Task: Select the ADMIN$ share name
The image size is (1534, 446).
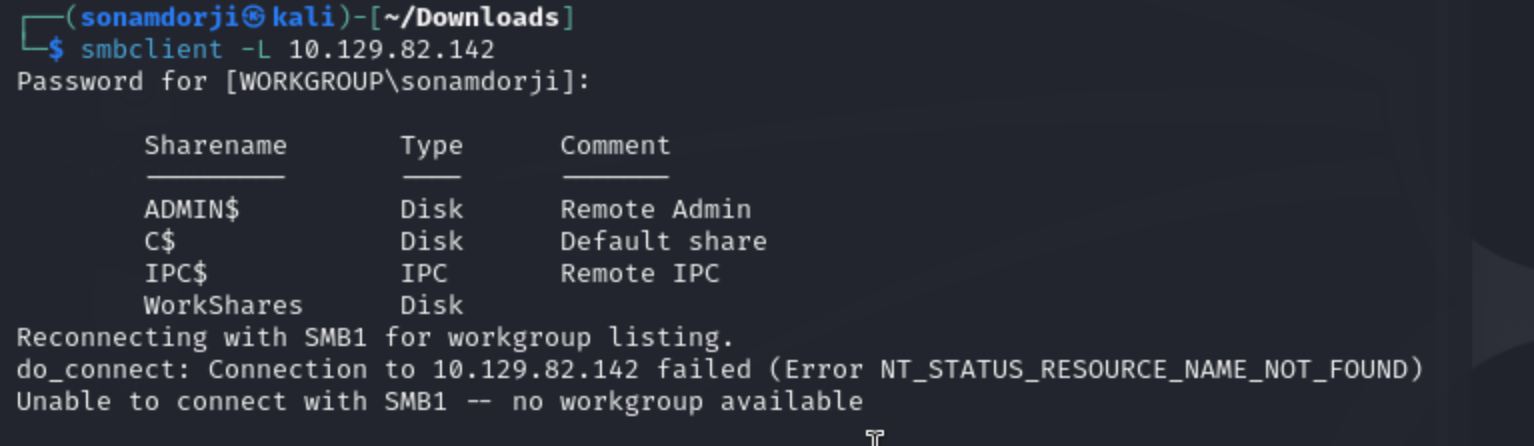Action: pos(192,209)
